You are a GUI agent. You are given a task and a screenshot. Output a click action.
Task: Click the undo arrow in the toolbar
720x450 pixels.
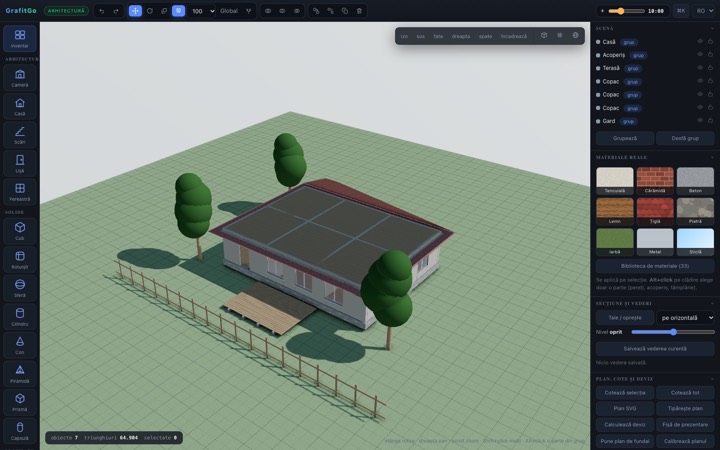click(x=101, y=11)
